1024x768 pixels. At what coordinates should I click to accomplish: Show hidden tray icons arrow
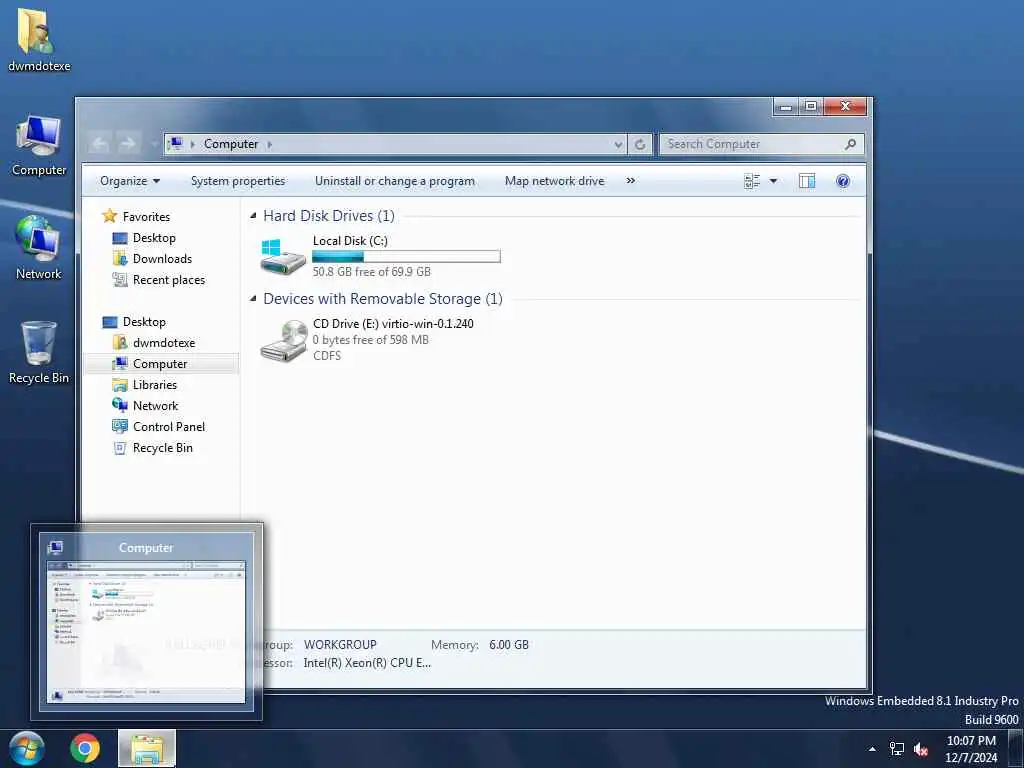[x=872, y=749]
